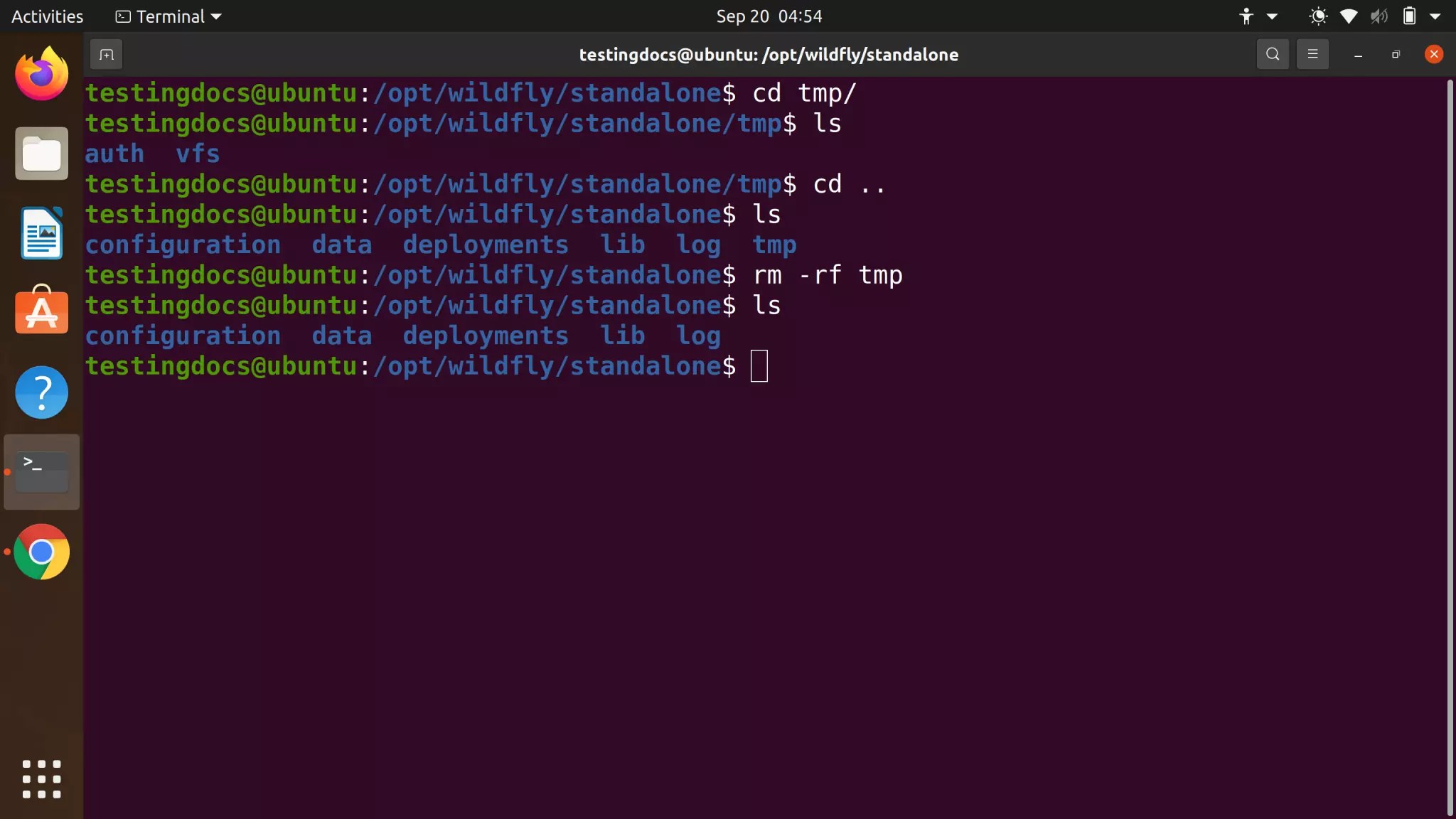This screenshot has height=819, width=1456.
Task: Click the date to open the calendar
Action: 769,16
